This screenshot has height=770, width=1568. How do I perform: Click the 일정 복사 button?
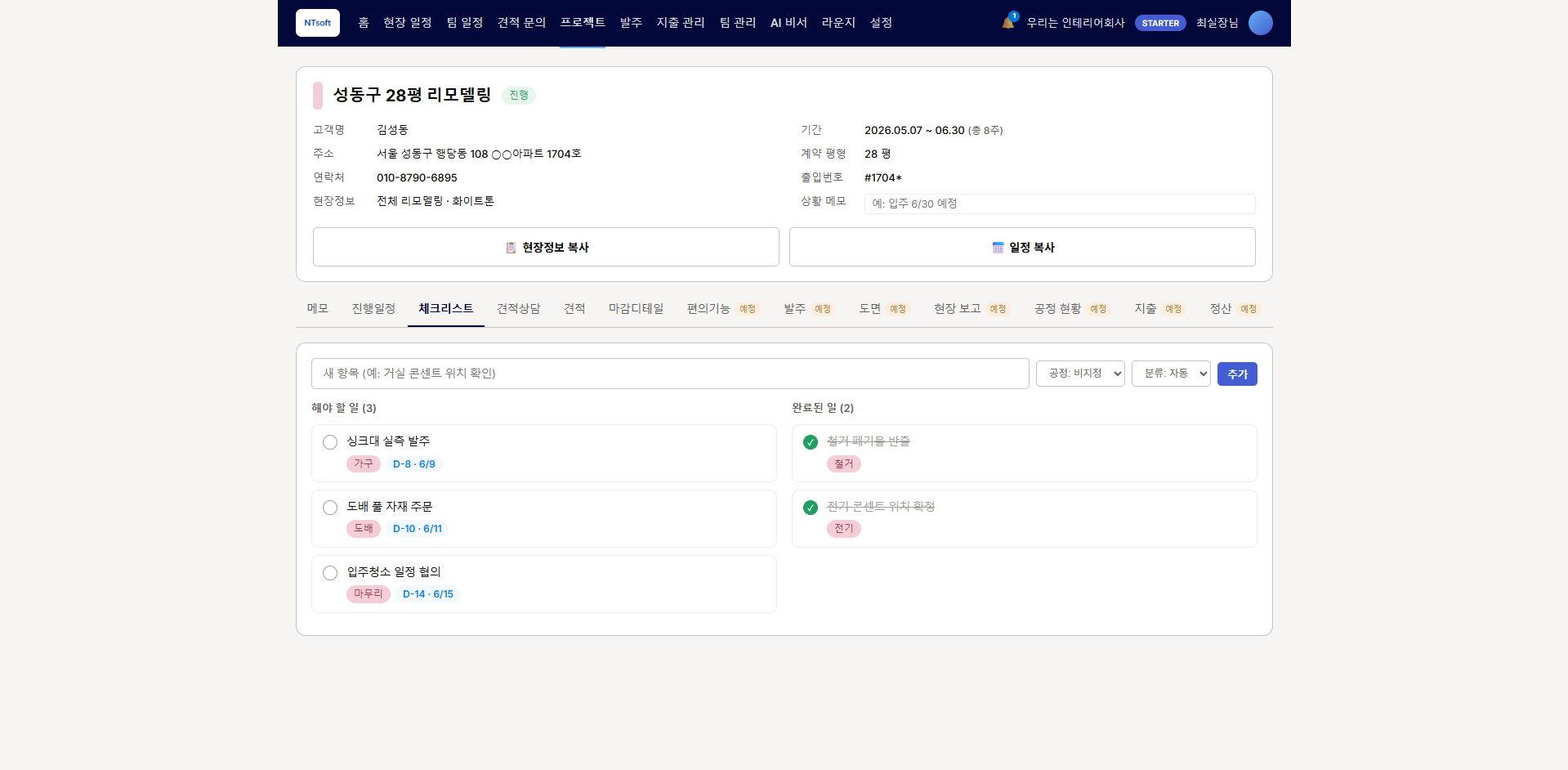1022,247
